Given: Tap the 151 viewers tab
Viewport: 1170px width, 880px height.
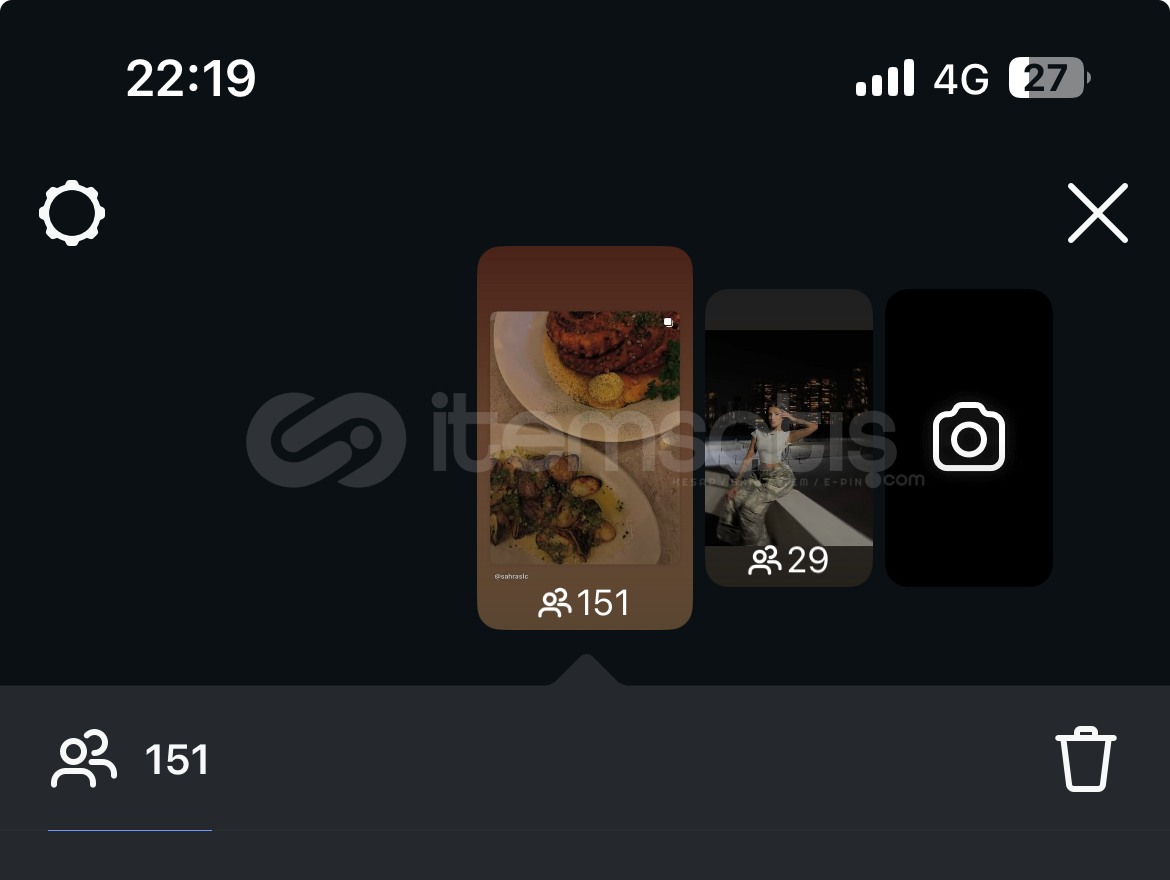Looking at the screenshot, I should 130,760.
